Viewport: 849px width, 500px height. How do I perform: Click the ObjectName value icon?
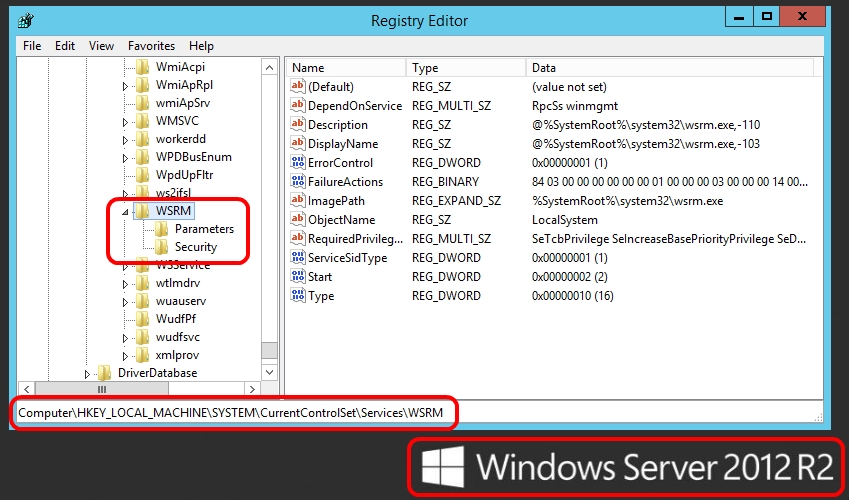298,219
